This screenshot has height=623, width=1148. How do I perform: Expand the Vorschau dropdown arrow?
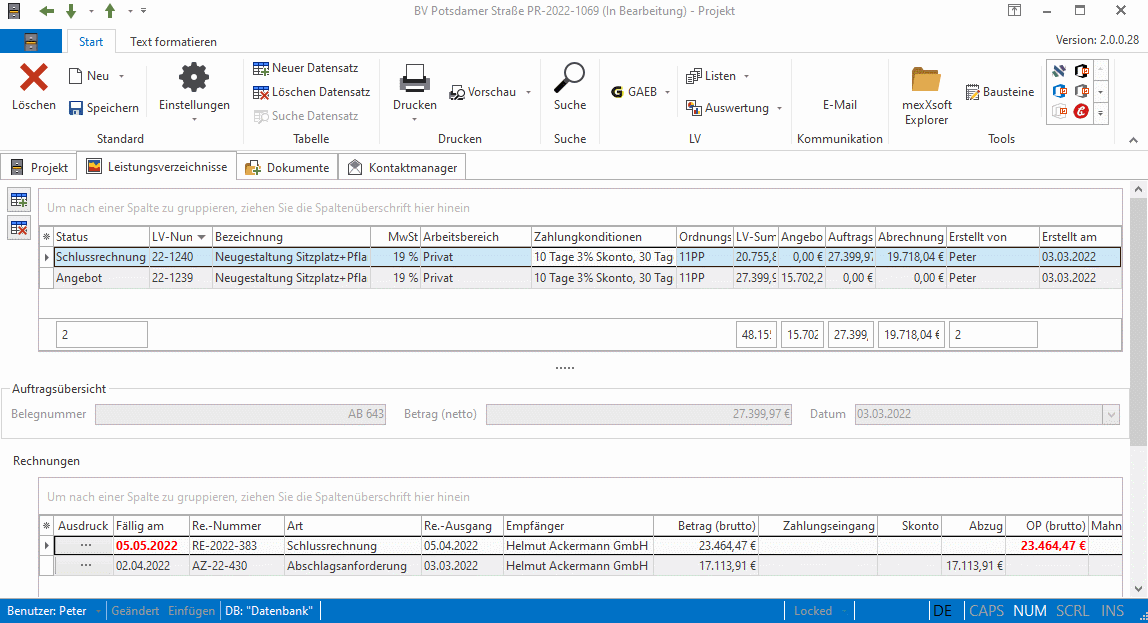click(x=528, y=92)
